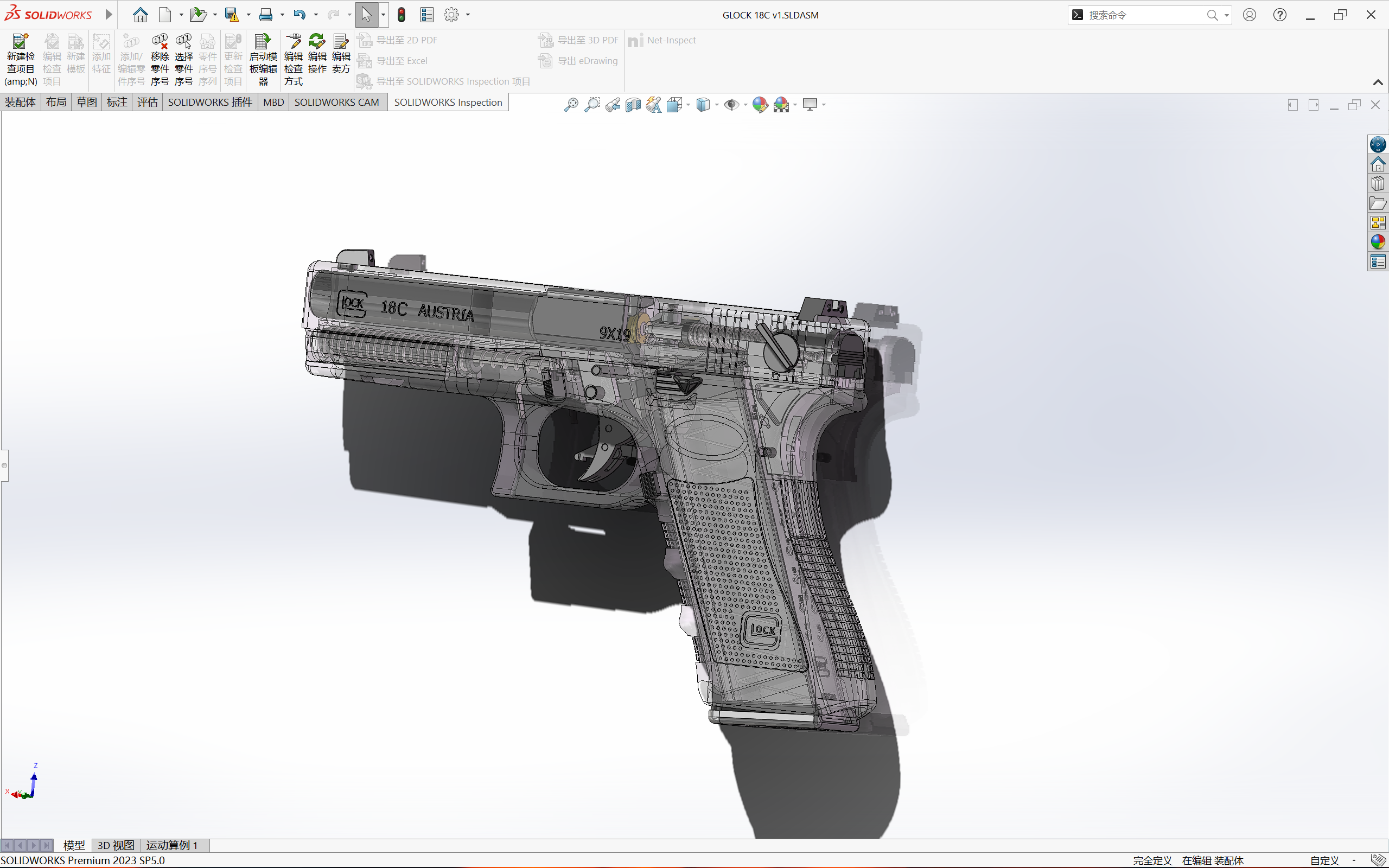The image size is (1389, 868).
Task: Collapse the ribbon with the chevron
Action: coord(1378,82)
